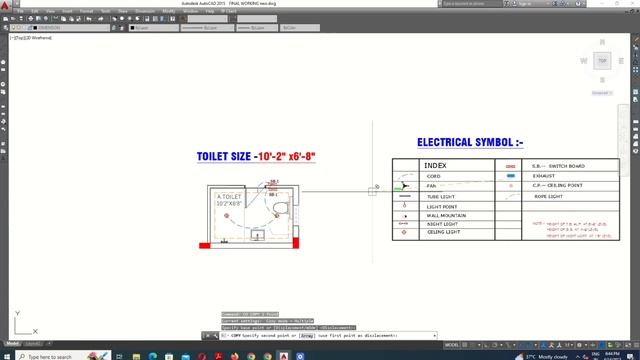This screenshot has width=640, height=360.
Task: Click 'TUBE LIGHT' text in index table
Action: 441,197
